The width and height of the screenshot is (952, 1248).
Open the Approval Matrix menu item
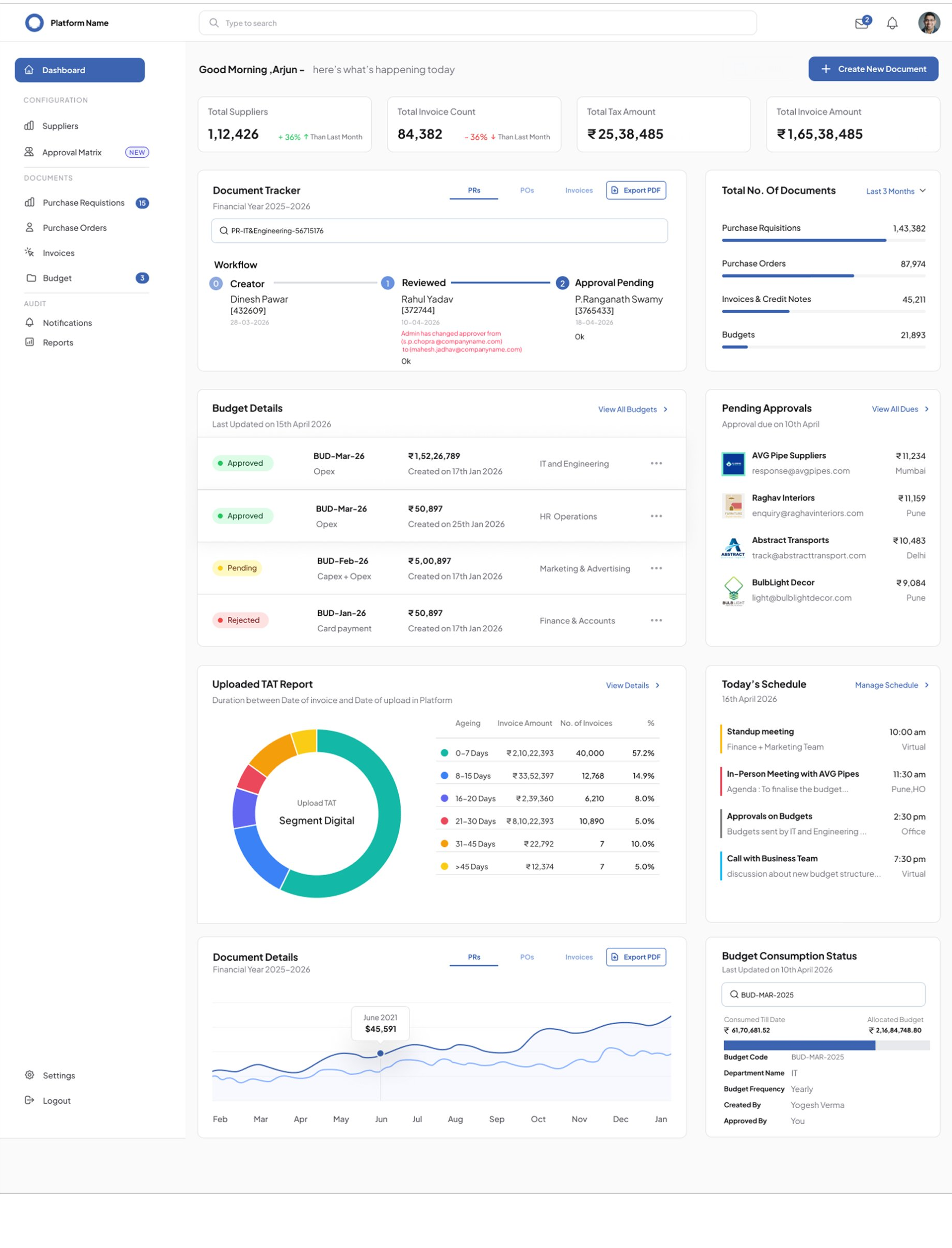coord(86,152)
